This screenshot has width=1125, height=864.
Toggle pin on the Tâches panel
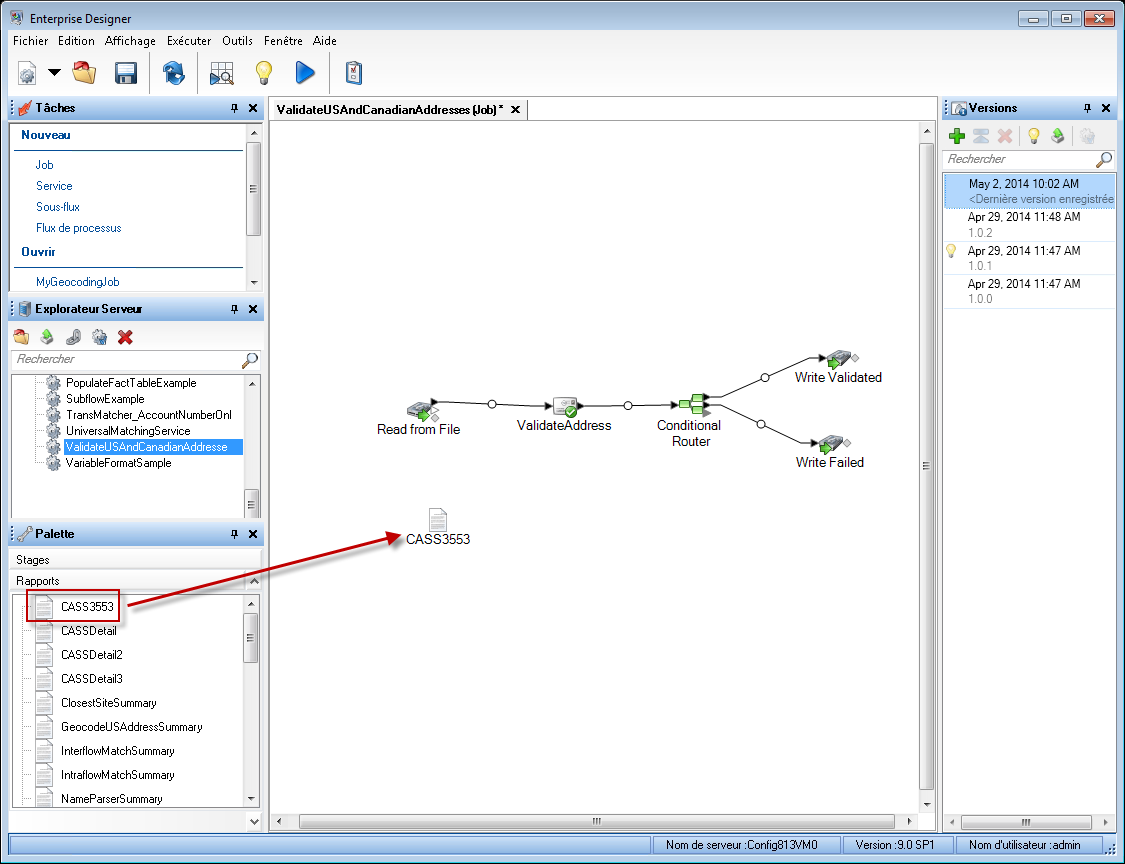(x=234, y=108)
